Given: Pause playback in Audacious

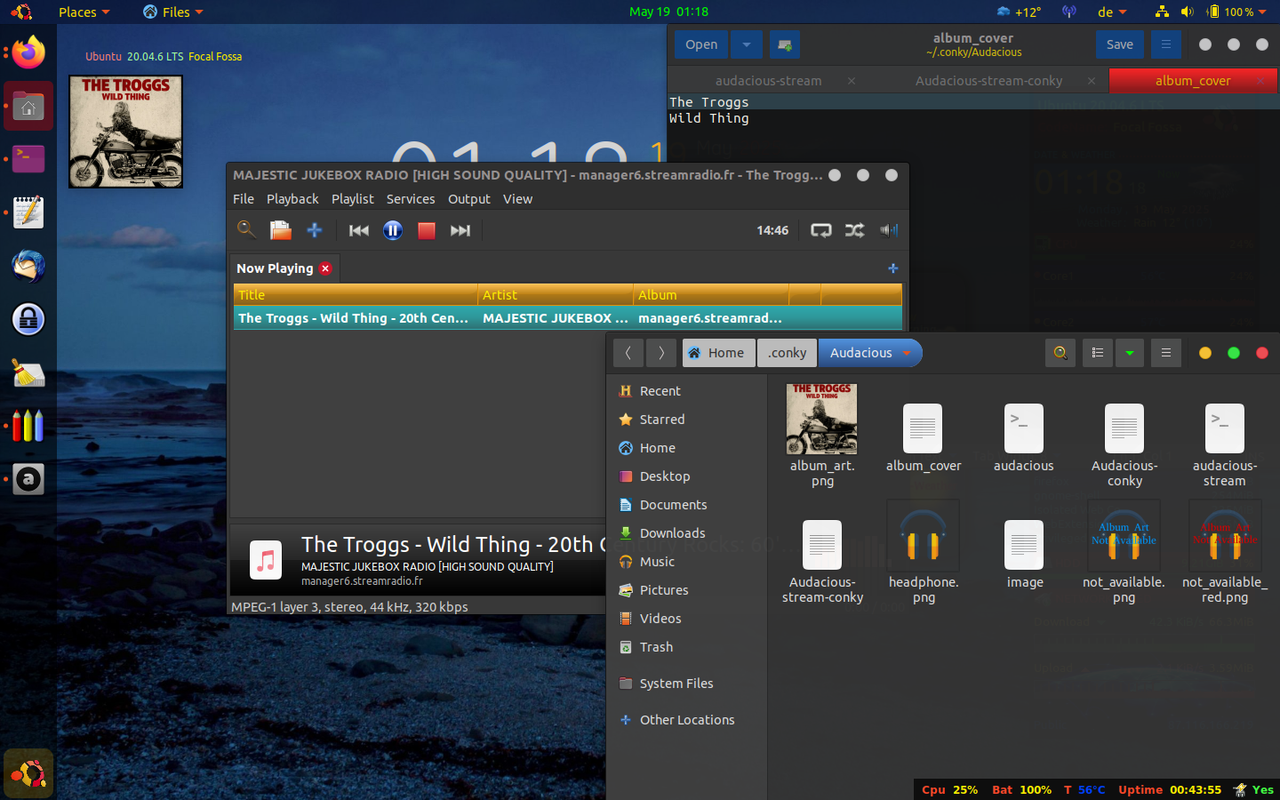Looking at the screenshot, I should pos(393,230).
